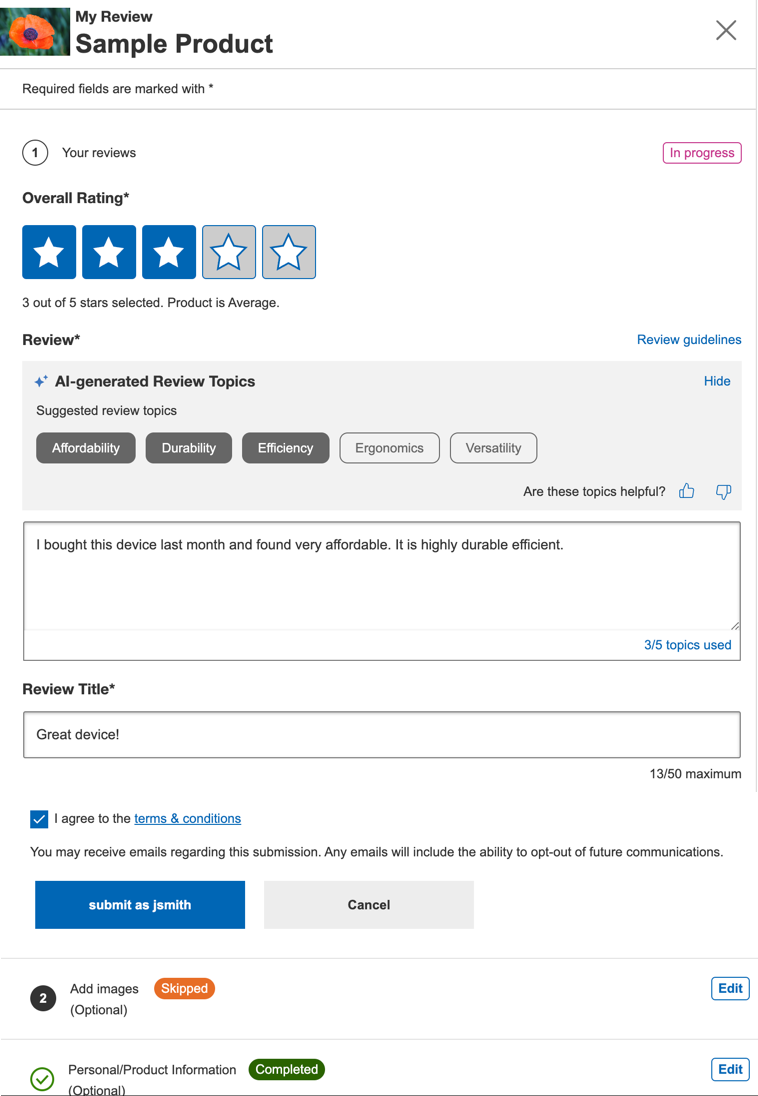Screen dimensions: 758x1096
Task: Click the thumbs down icon
Action: point(723,491)
